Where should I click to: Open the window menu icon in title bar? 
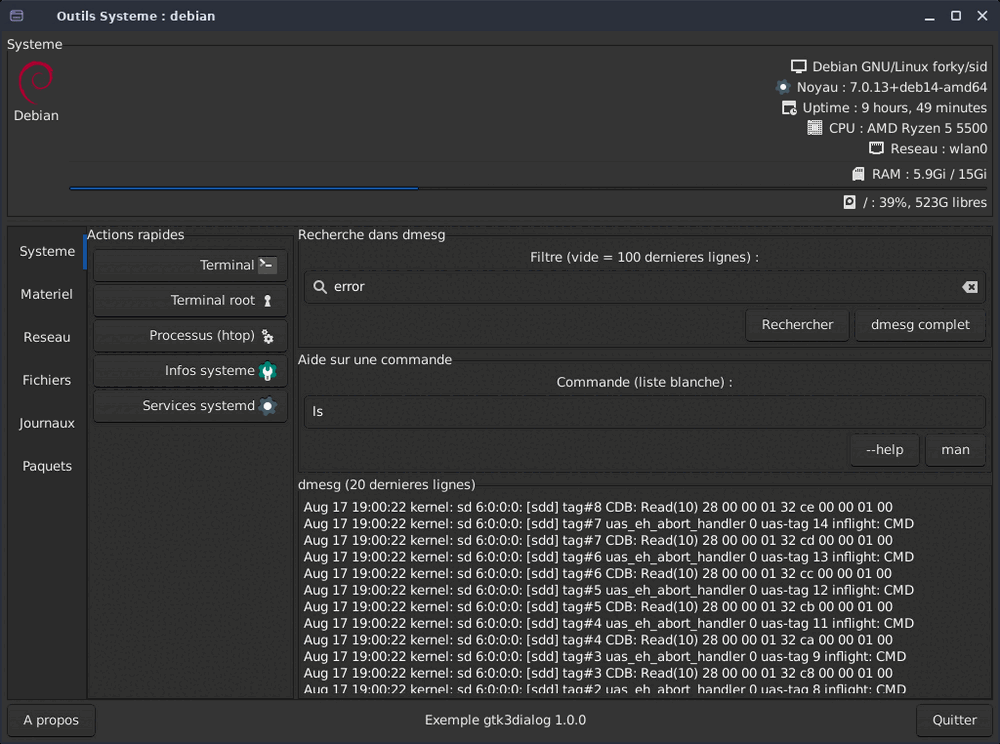[17, 15]
